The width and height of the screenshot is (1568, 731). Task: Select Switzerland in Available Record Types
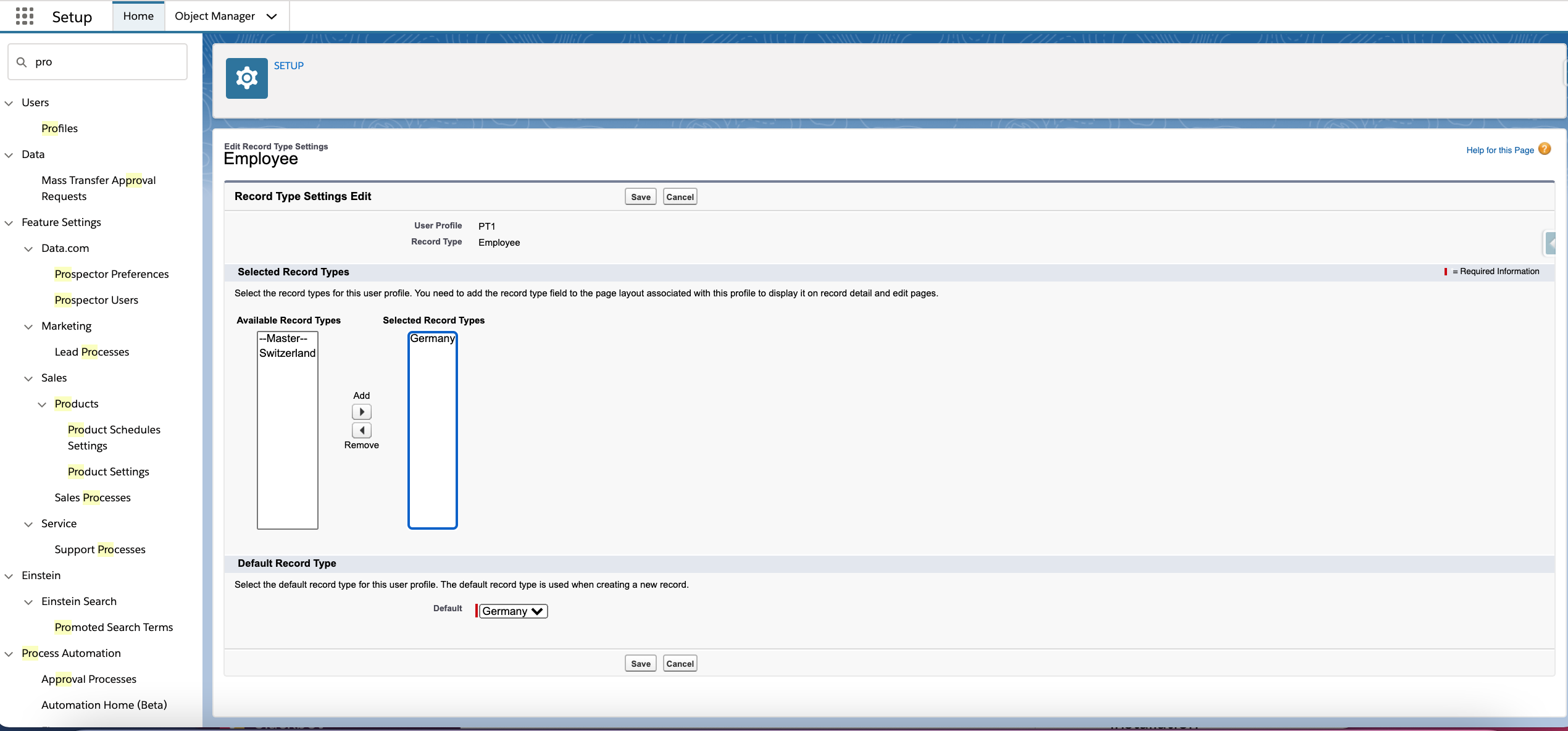(287, 353)
